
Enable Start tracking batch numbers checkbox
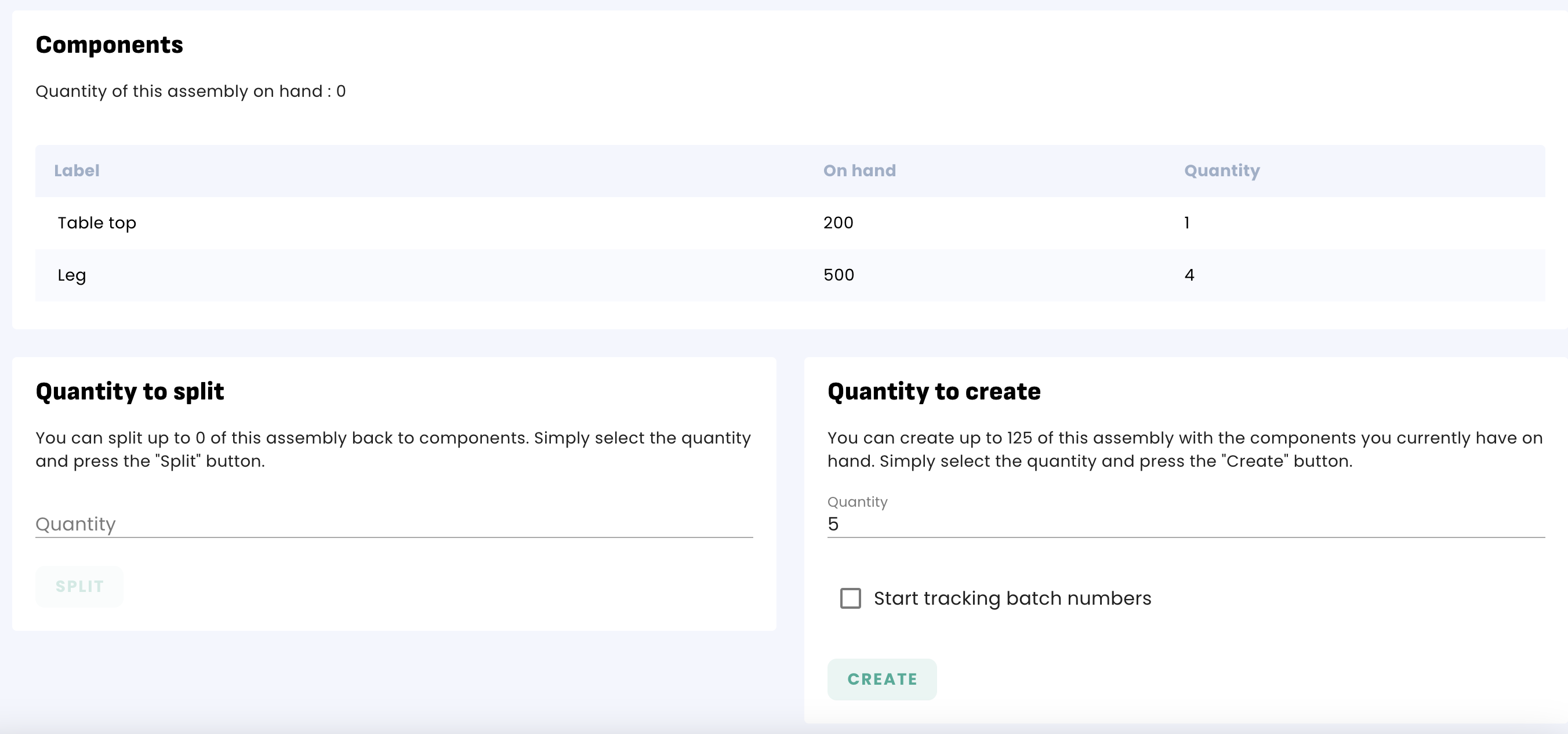pos(850,598)
